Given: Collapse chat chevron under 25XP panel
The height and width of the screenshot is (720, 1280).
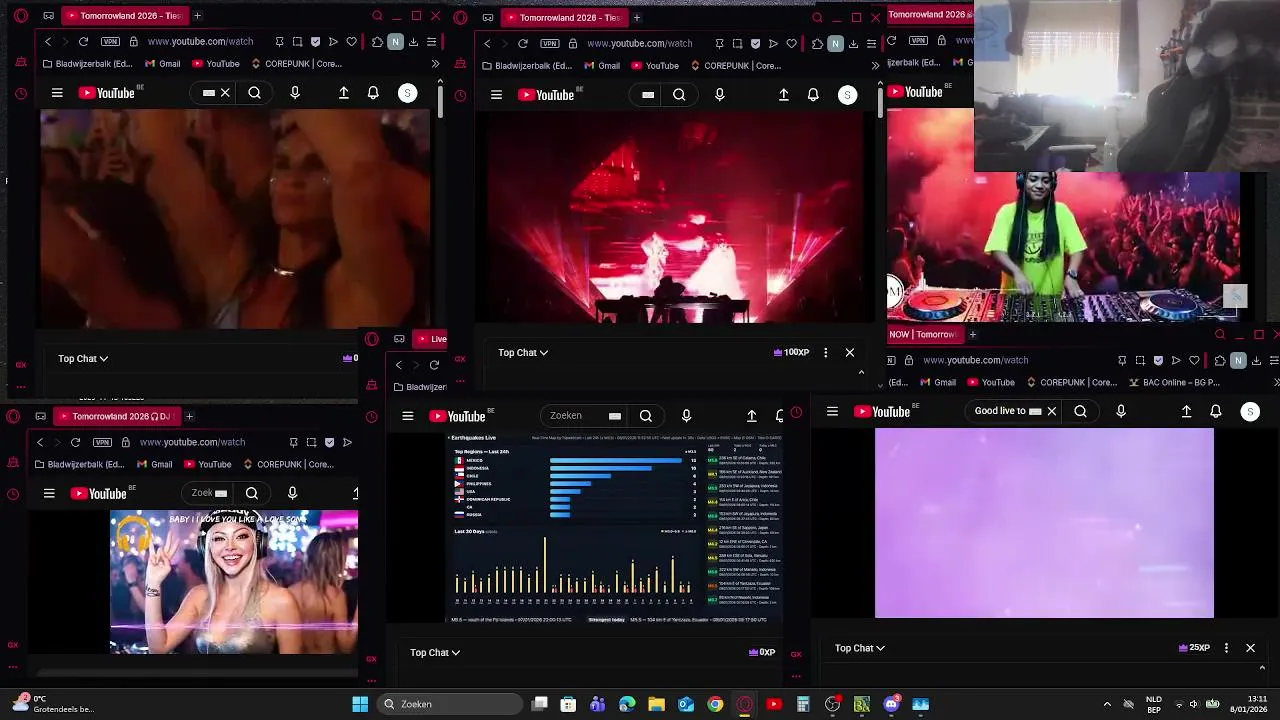Looking at the screenshot, I should (1262, 667).
